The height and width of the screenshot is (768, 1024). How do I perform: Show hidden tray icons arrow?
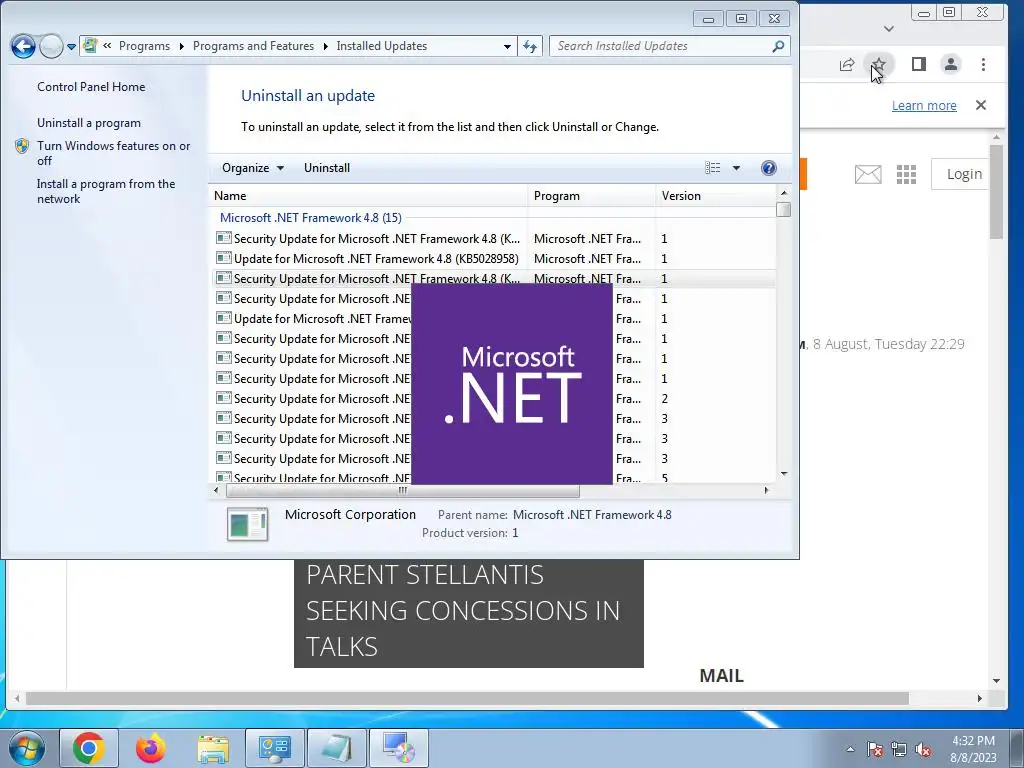(850, 749)
